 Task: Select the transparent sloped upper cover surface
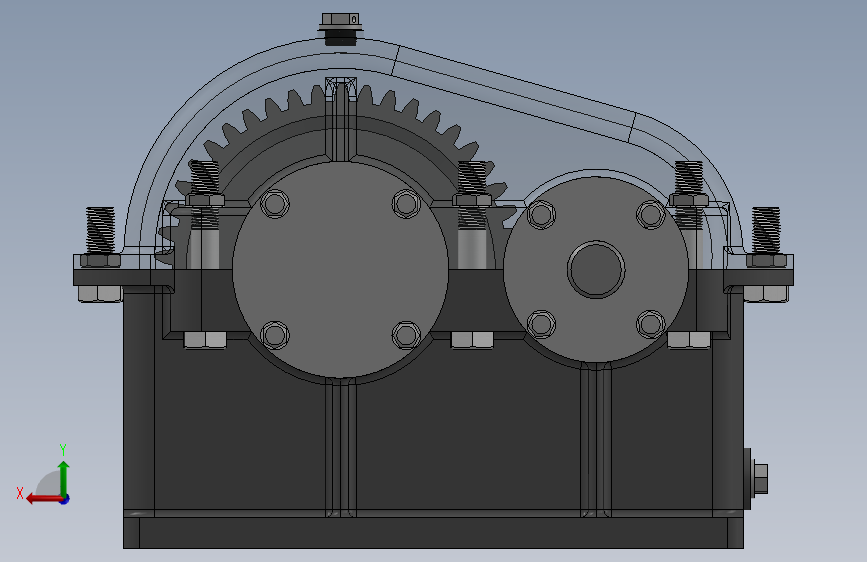tap(514, 94)
